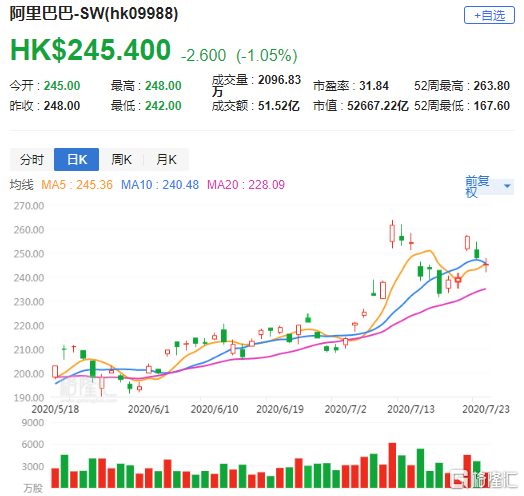
Task: Click the dropdown arrow beside 前复权
Action: (507, 186)
